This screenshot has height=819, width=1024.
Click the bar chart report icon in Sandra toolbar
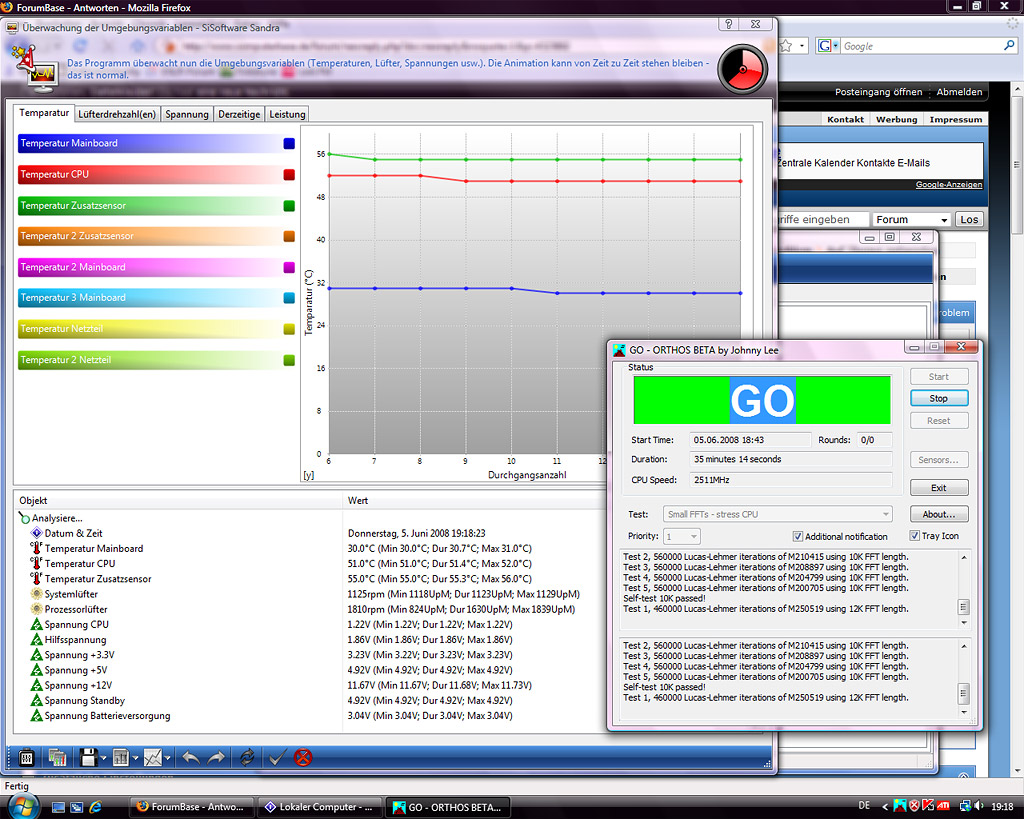point(121,758)
